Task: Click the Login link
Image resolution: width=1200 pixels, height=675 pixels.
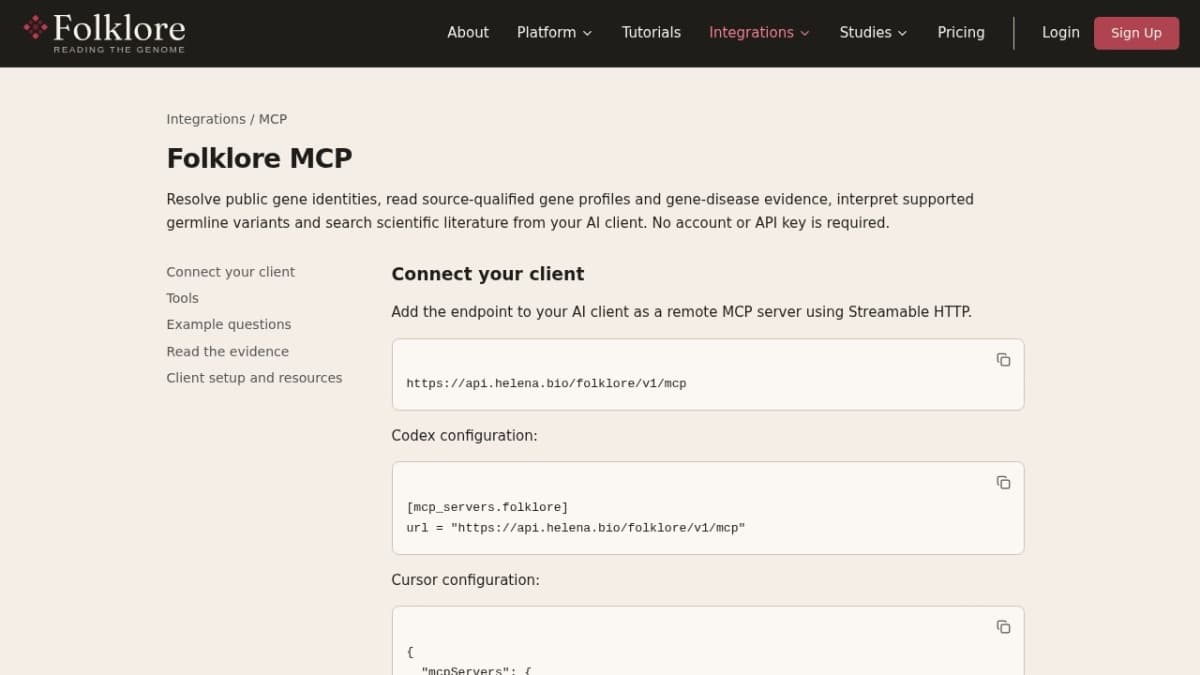Action: point(1061,32)
